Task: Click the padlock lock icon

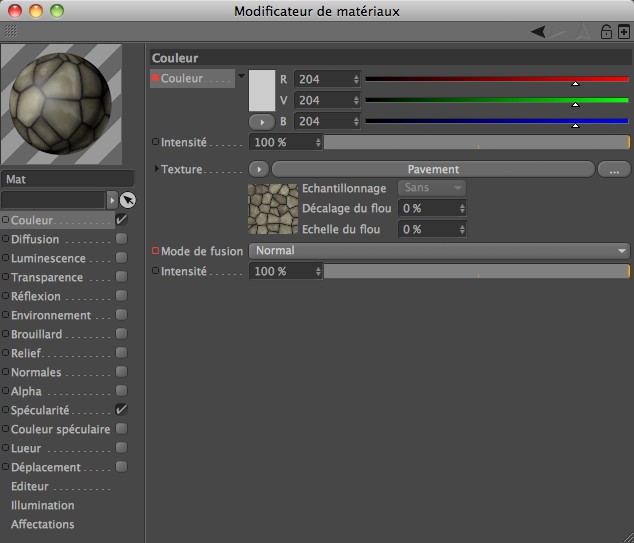Action: 606,32
